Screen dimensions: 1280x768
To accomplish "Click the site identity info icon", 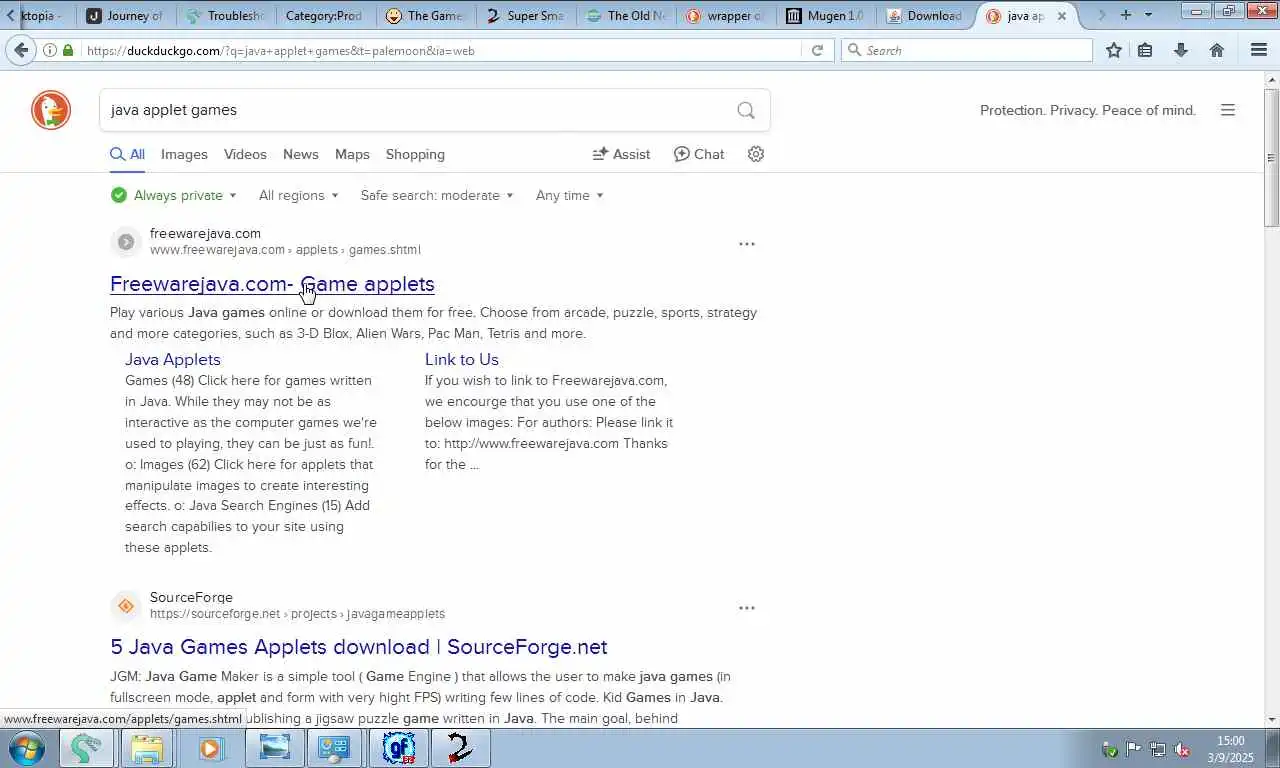I will point(49,50).
